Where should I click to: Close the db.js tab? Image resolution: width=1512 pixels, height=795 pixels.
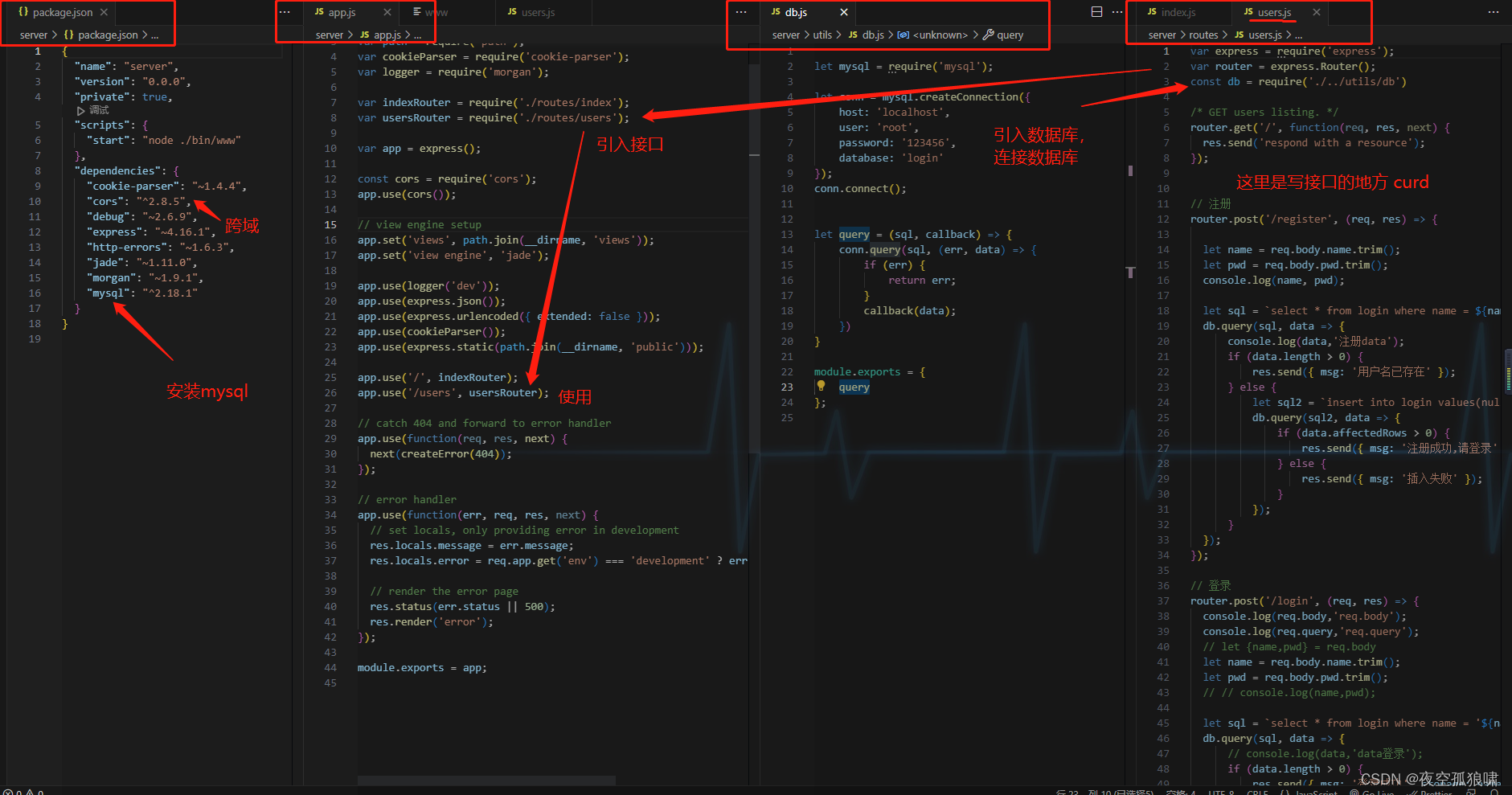click(x=844, y=12)
